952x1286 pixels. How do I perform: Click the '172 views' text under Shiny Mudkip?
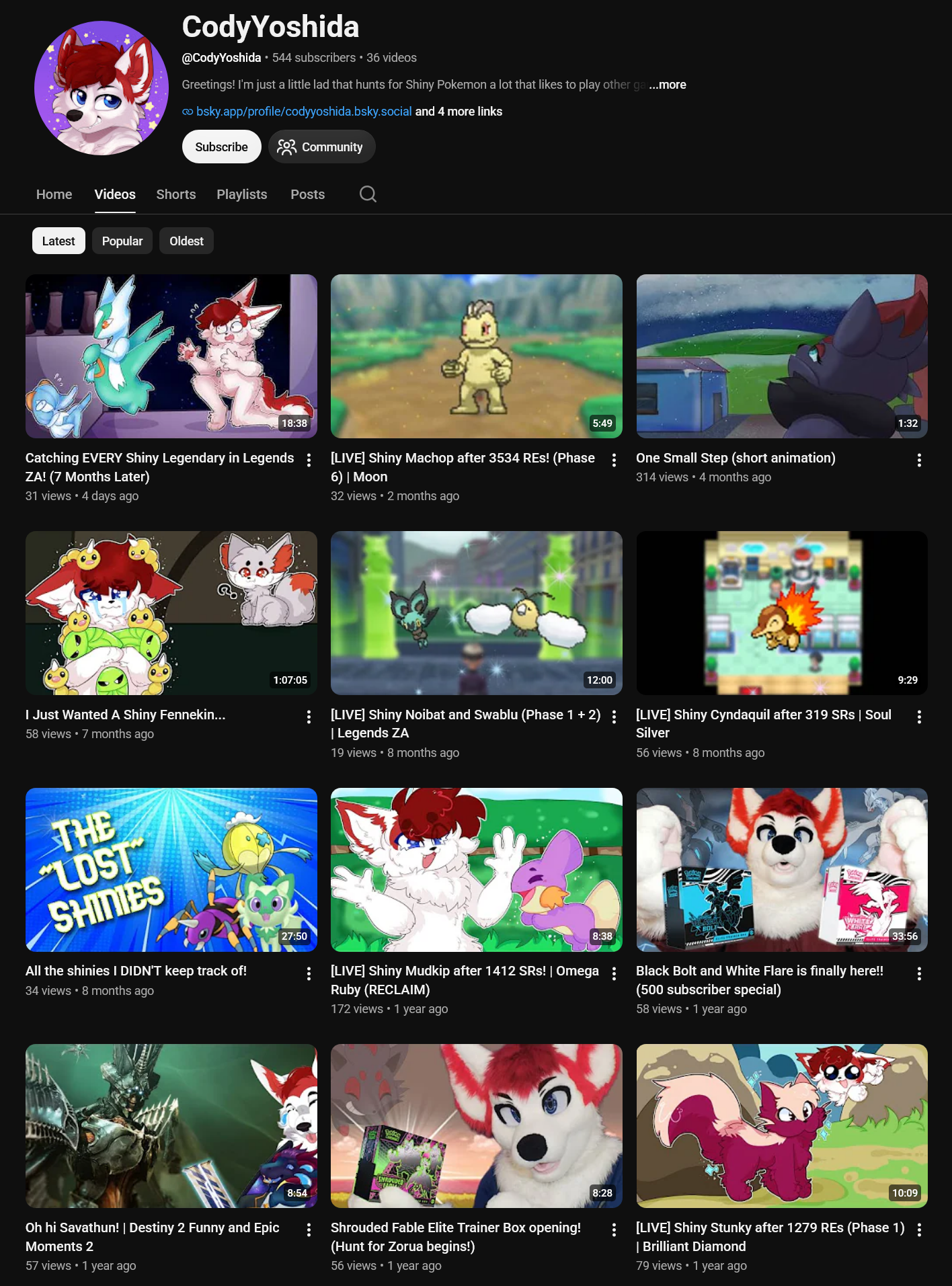[357, 1009]
